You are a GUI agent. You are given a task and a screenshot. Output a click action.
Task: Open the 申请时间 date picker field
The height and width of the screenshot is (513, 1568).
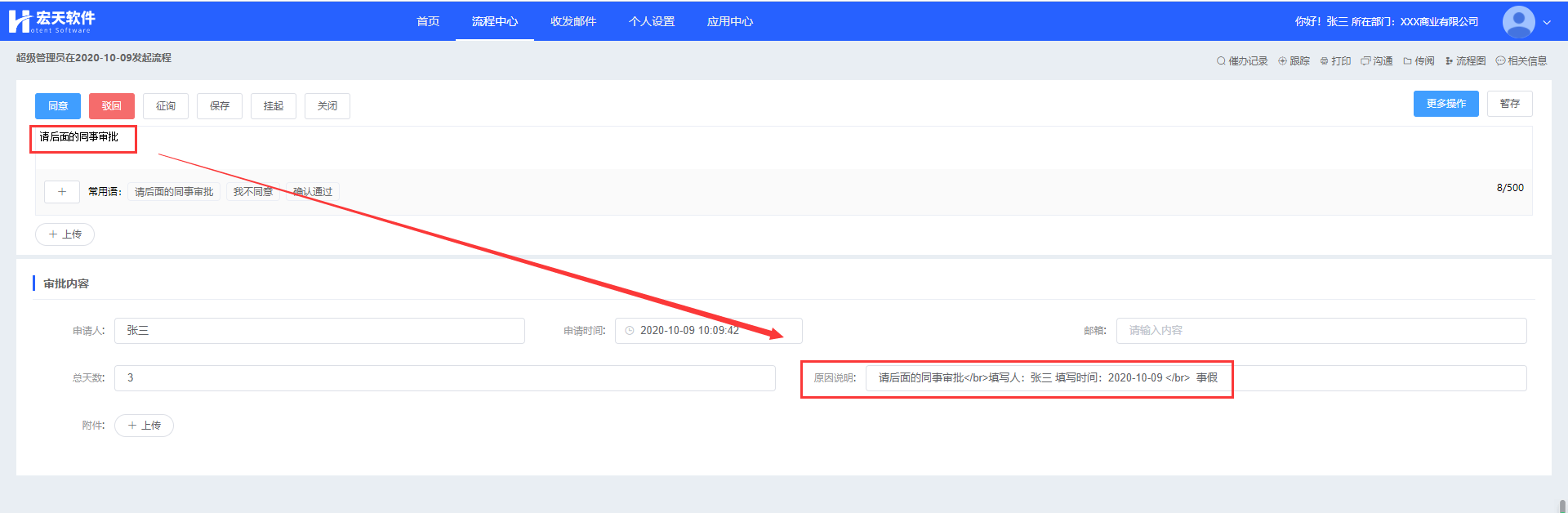(708, 331)
